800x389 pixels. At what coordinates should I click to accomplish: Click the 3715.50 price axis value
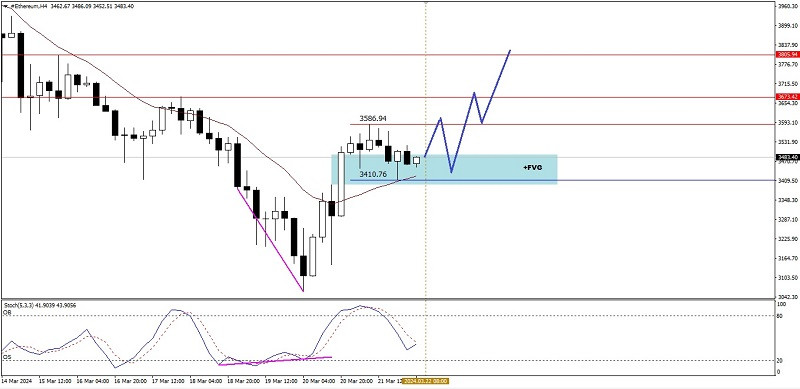[x=788, y=84]
